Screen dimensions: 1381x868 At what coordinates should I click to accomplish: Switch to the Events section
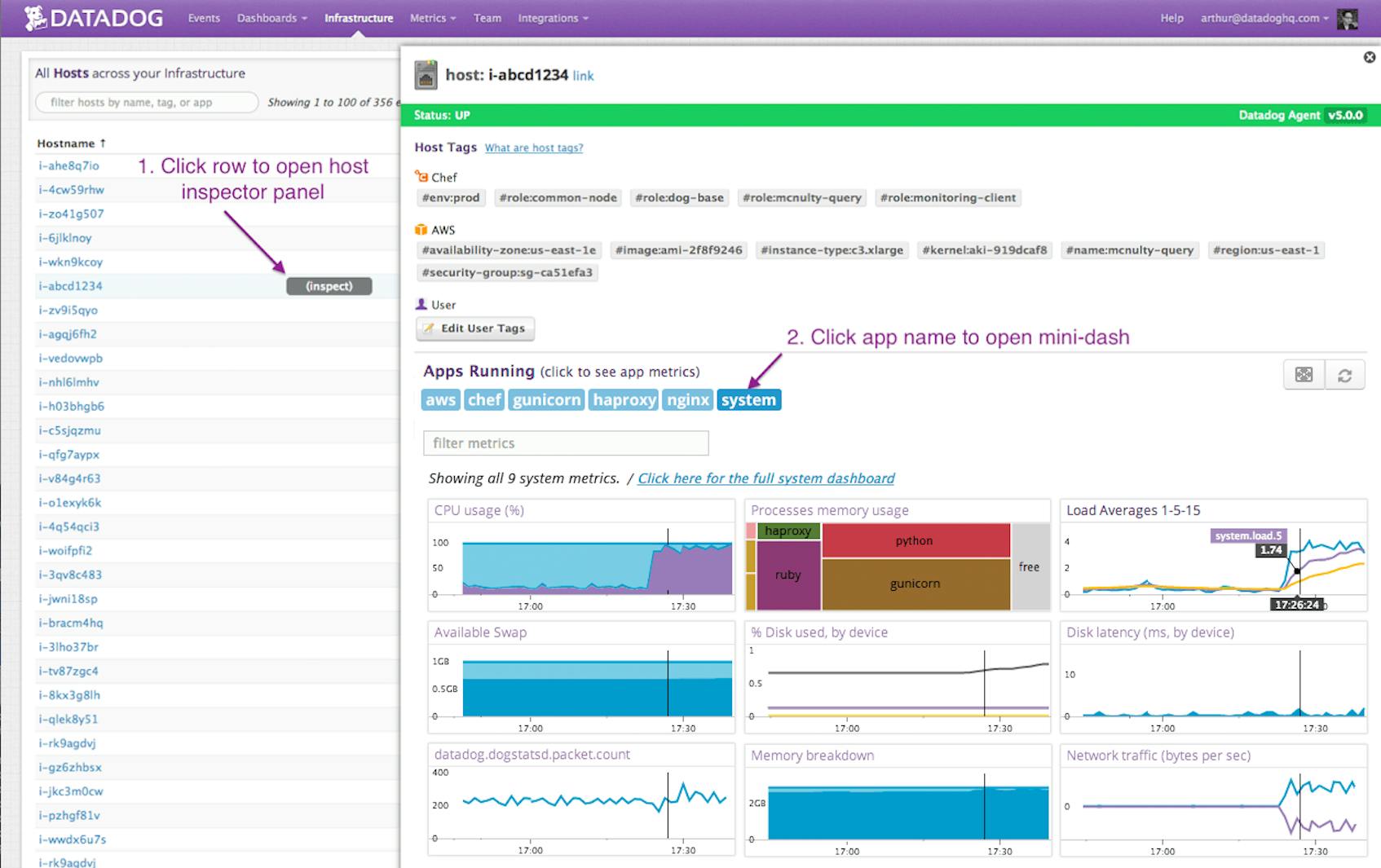(203, 17)
